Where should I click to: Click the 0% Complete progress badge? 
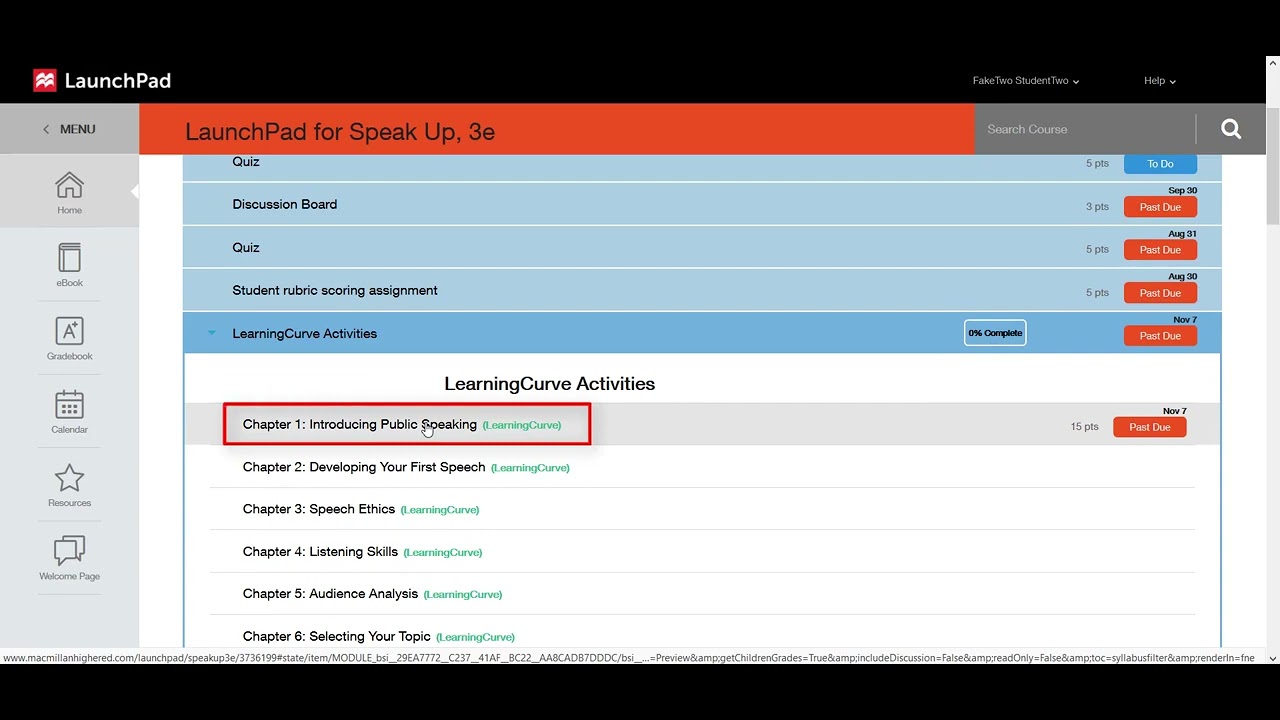[995, 333]
